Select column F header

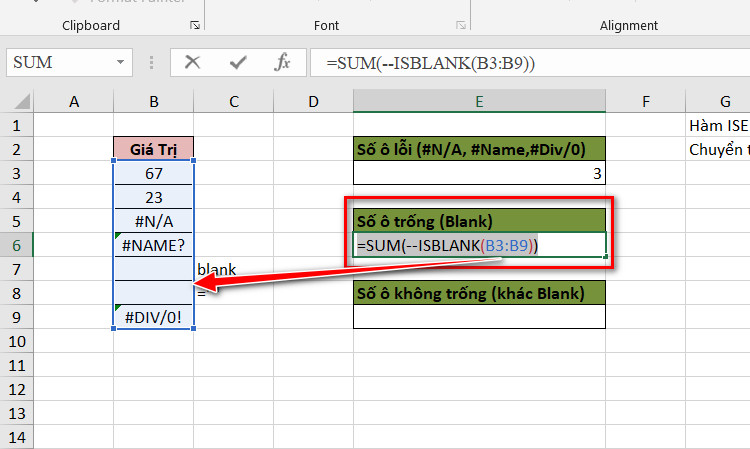click(x=646, y=101)
